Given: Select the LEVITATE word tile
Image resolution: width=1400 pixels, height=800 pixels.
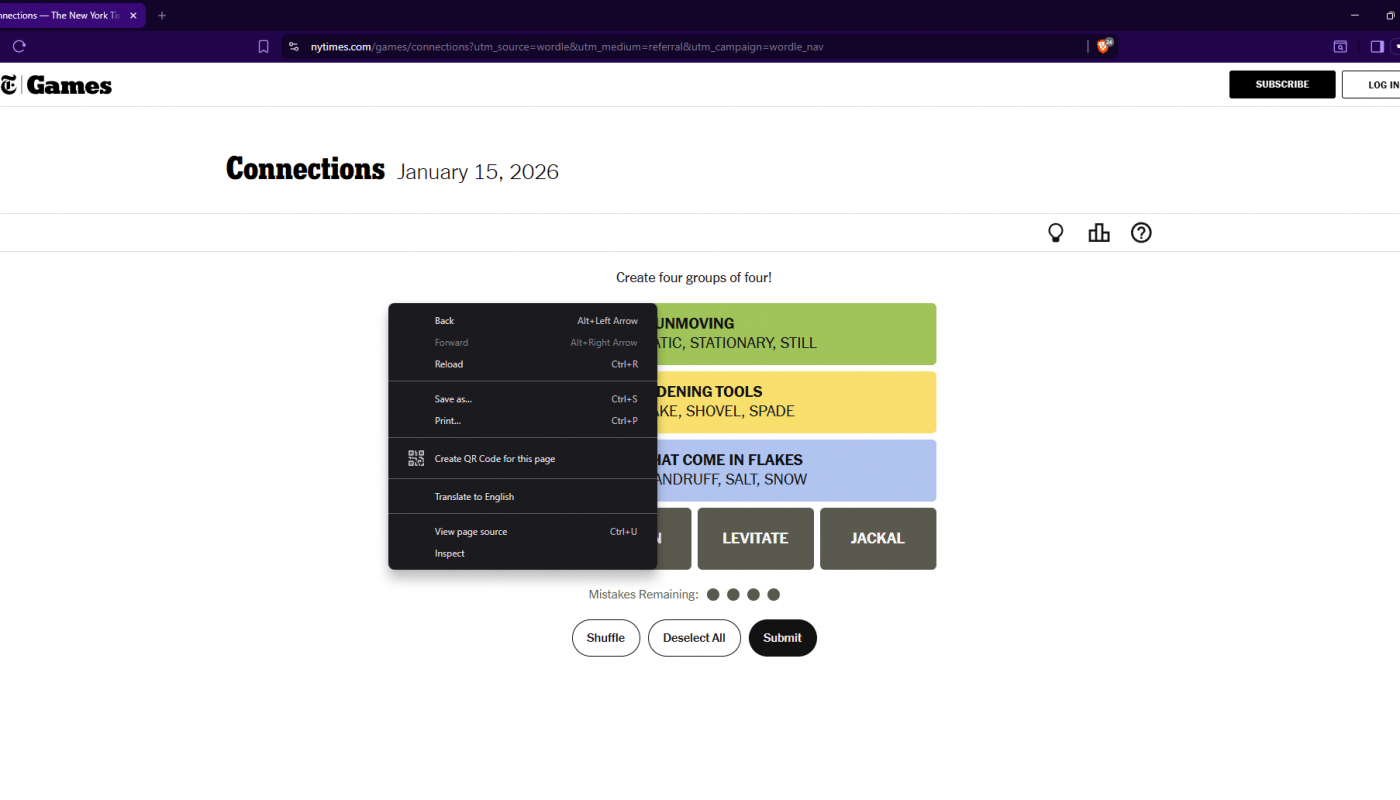Looking at the screenshot, I should click(755, 538).
